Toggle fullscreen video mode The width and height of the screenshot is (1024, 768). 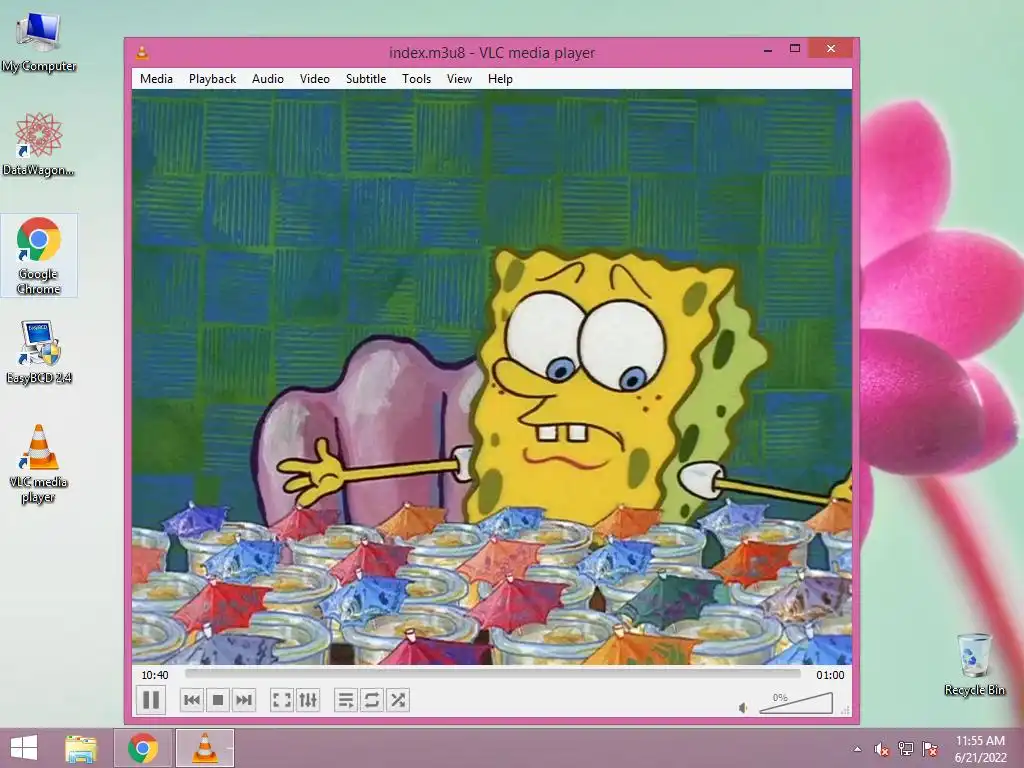click(281, 700)
